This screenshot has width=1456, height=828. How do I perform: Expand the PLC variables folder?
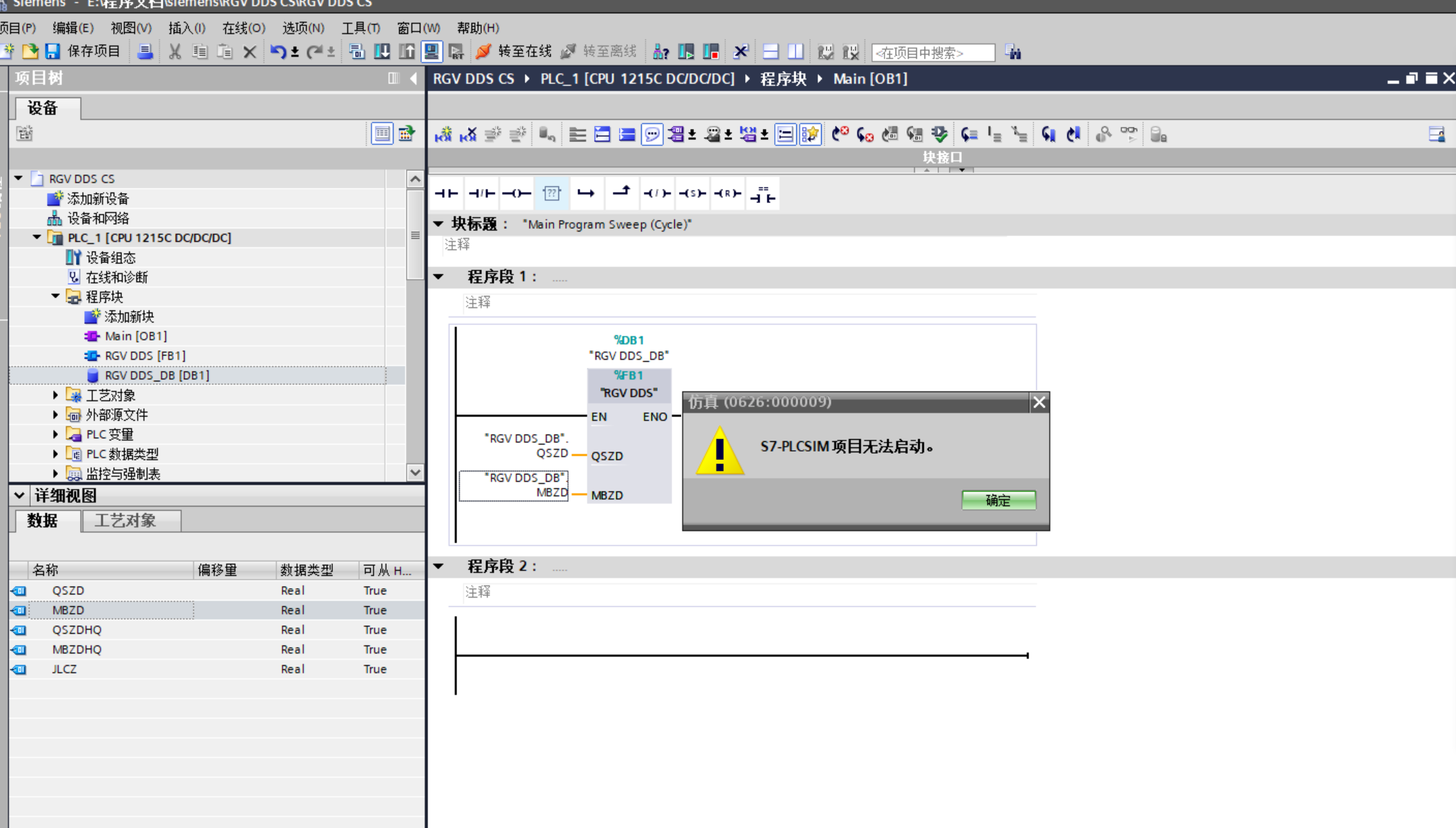coord(56,434)
